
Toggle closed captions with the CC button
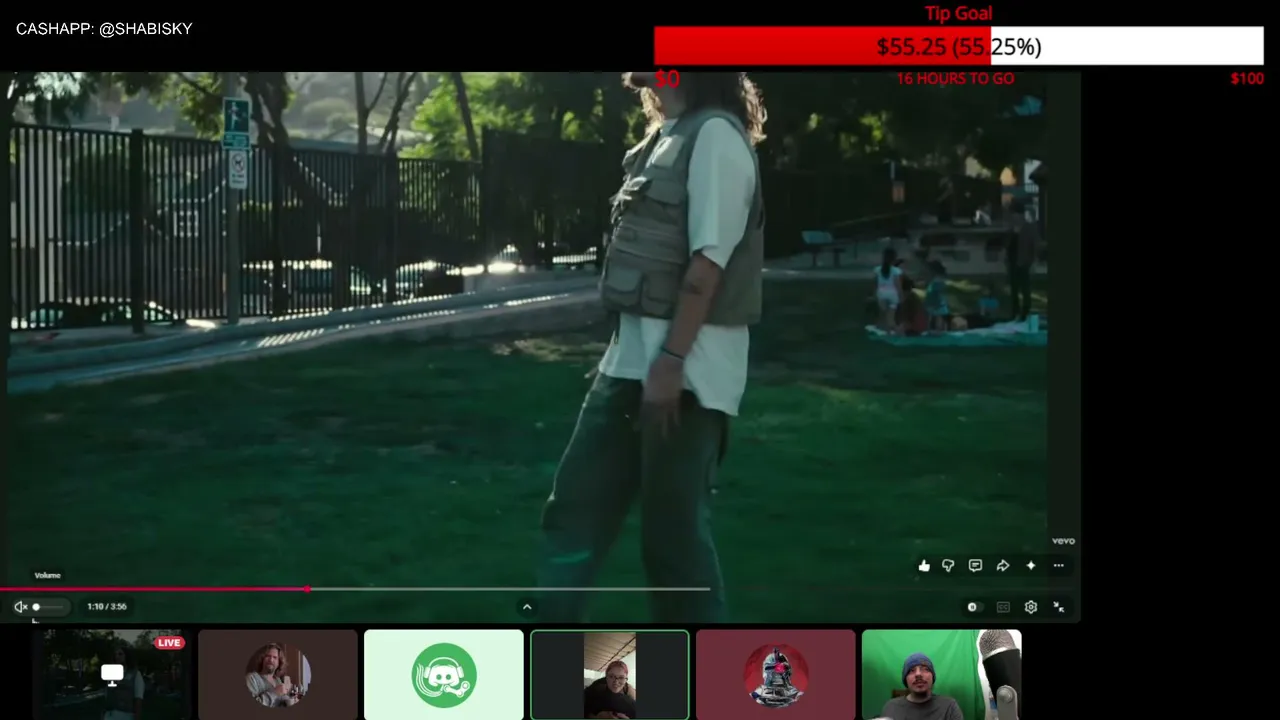tap(1003, 607)
